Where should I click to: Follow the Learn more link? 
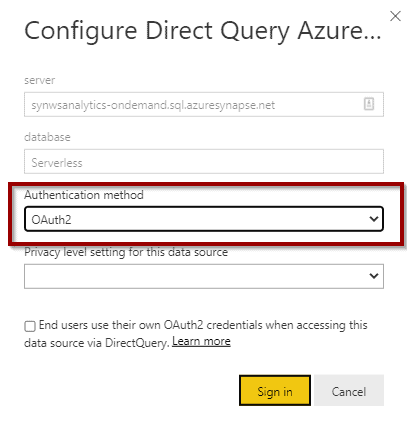(x=201, y=342)
